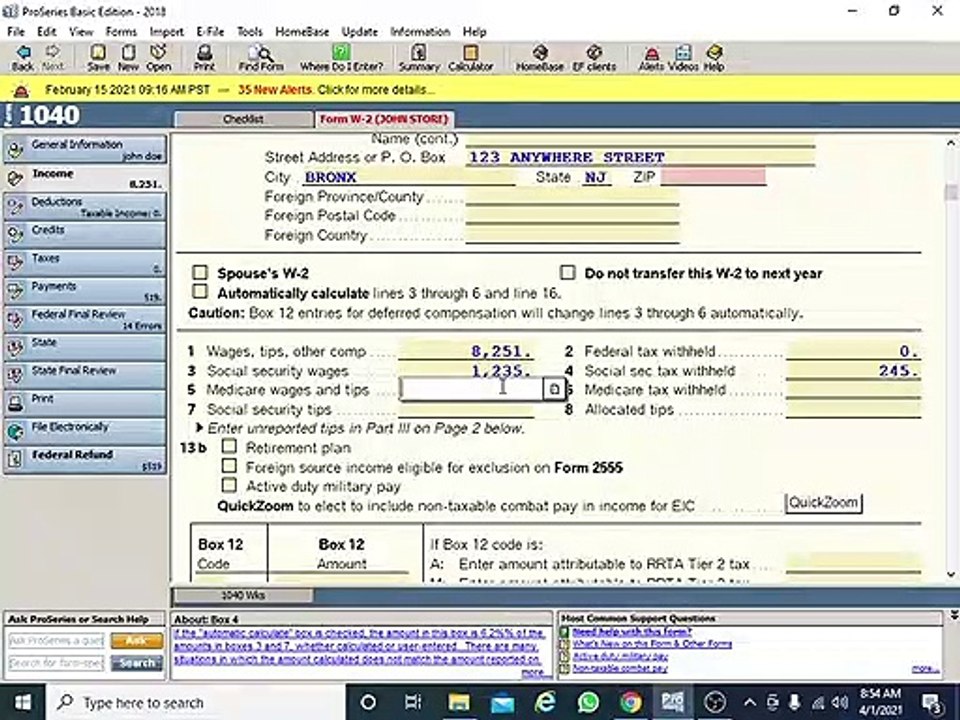Open the Tools menu

(x=250, y=32)
